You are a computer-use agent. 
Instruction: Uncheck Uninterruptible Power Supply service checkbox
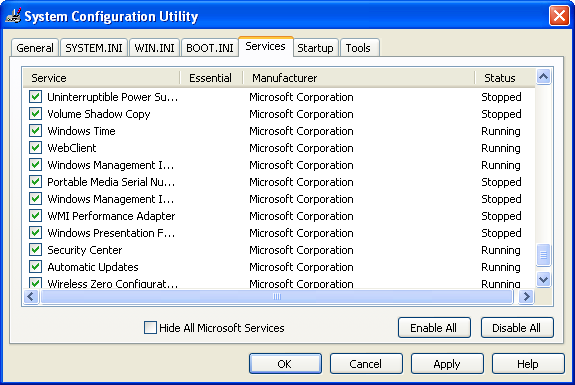click(36, 97)
